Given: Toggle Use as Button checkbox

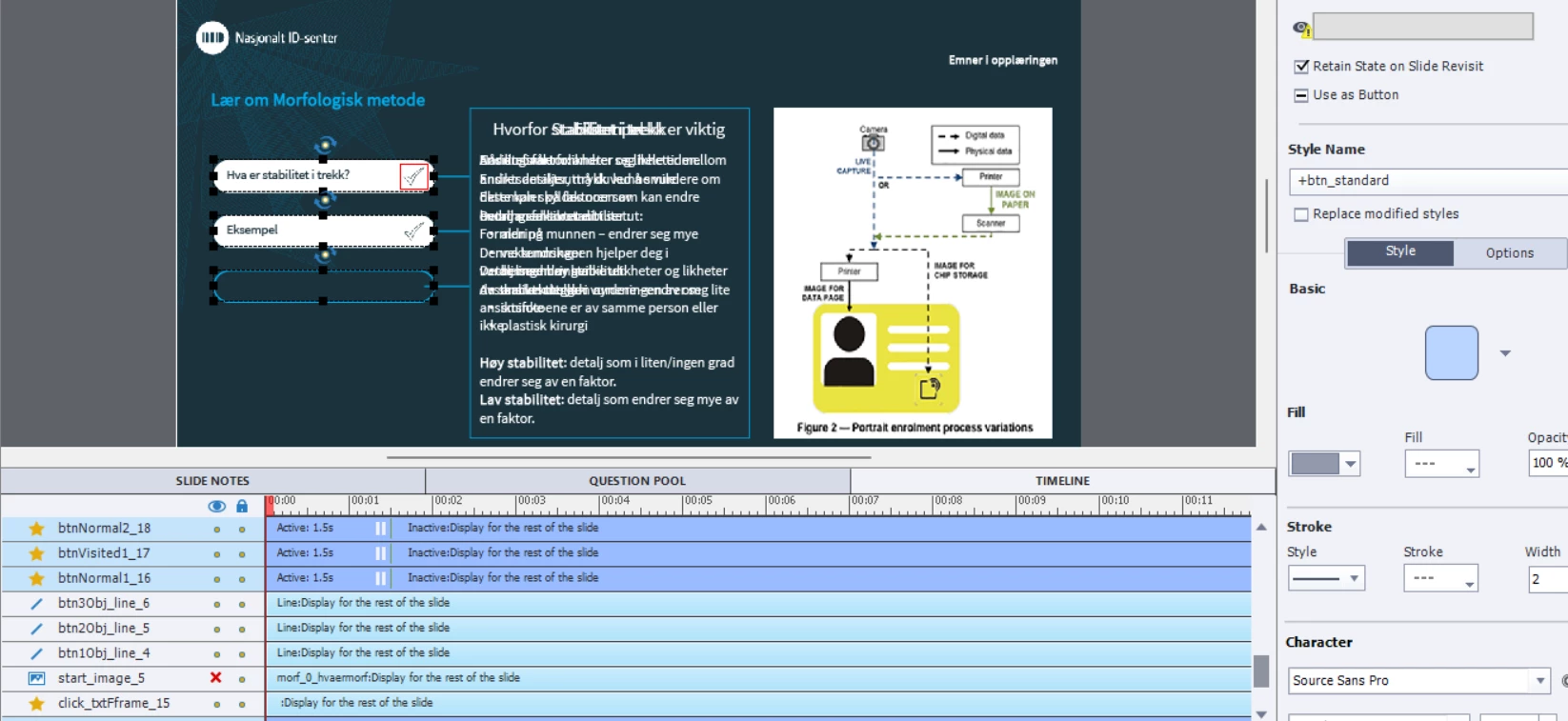Looking at the screenshot, I should tap(1301, 95).
